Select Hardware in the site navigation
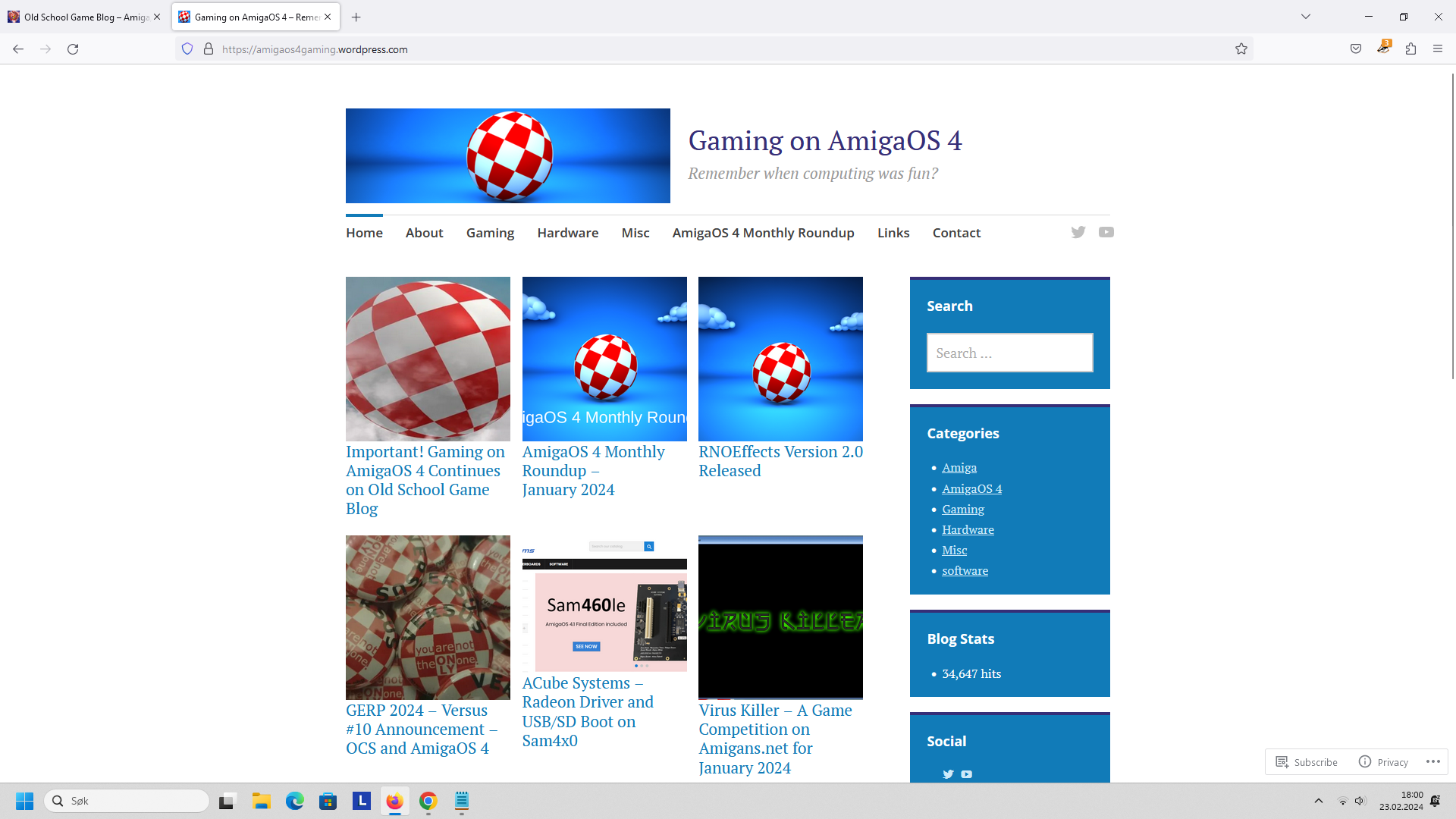 567,233
